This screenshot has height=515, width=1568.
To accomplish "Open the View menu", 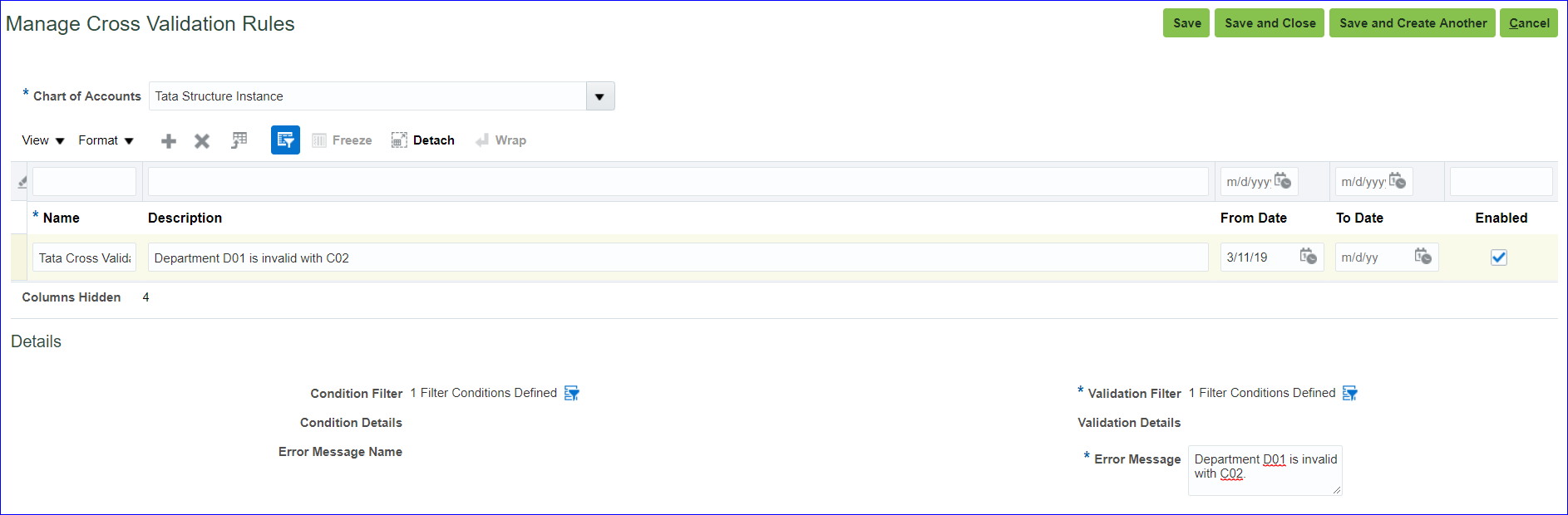I will (43, 140).
